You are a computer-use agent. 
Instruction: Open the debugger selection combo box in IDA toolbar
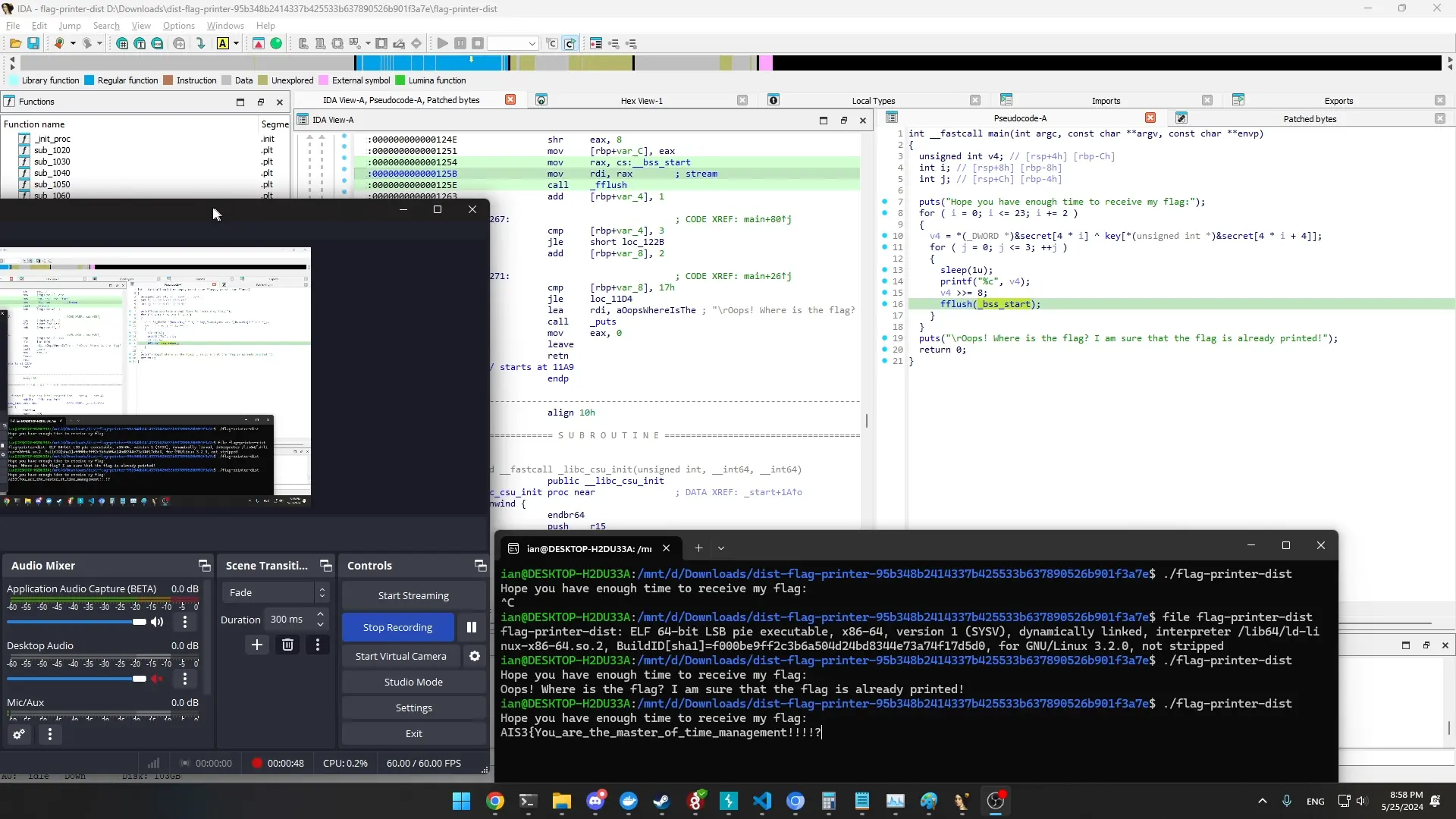(x=513, y=43)
